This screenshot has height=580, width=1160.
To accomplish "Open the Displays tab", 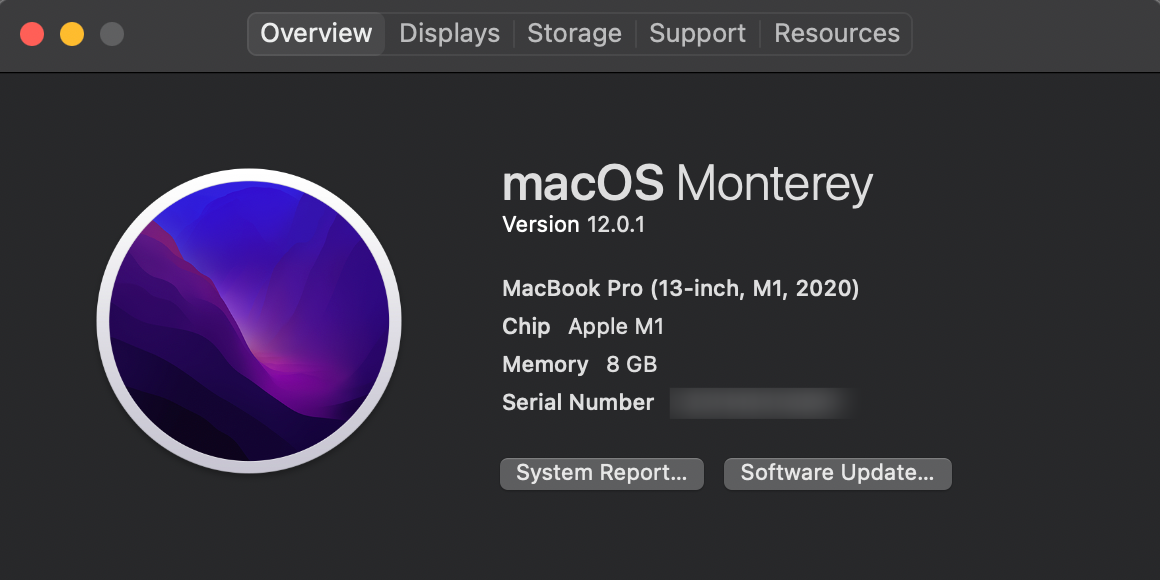I will tap(449, 33).
